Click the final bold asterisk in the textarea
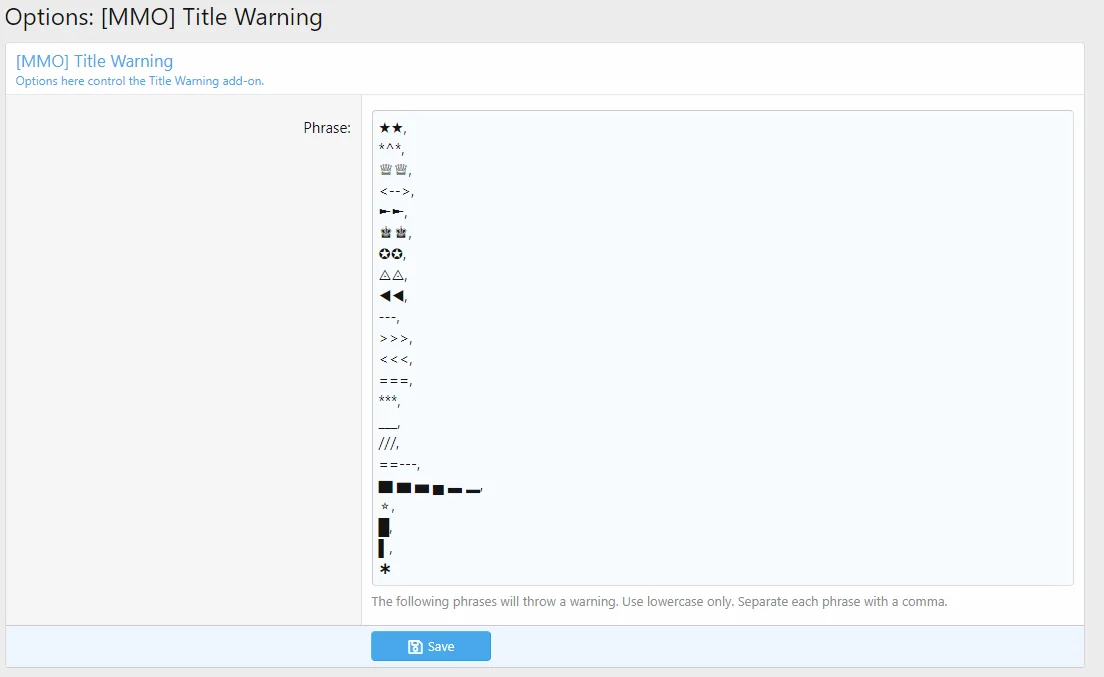 (385, 570)
